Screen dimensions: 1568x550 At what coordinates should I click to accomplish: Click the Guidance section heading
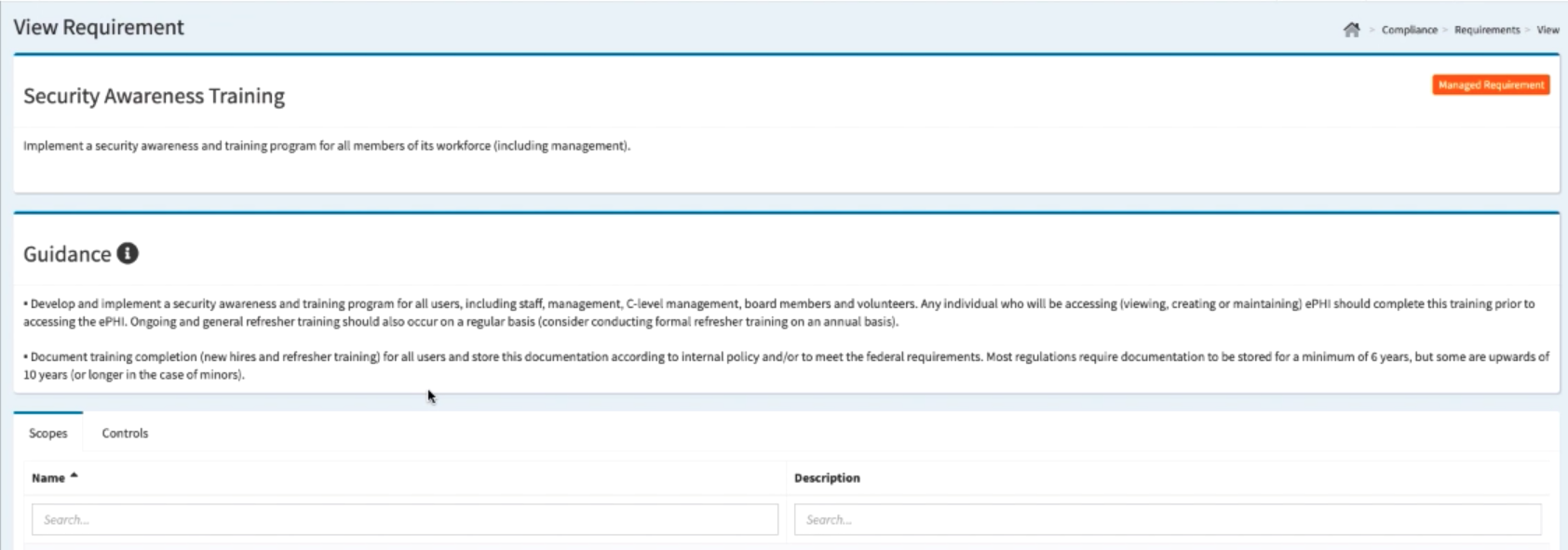pyautogui.click(x=67, y=254)
